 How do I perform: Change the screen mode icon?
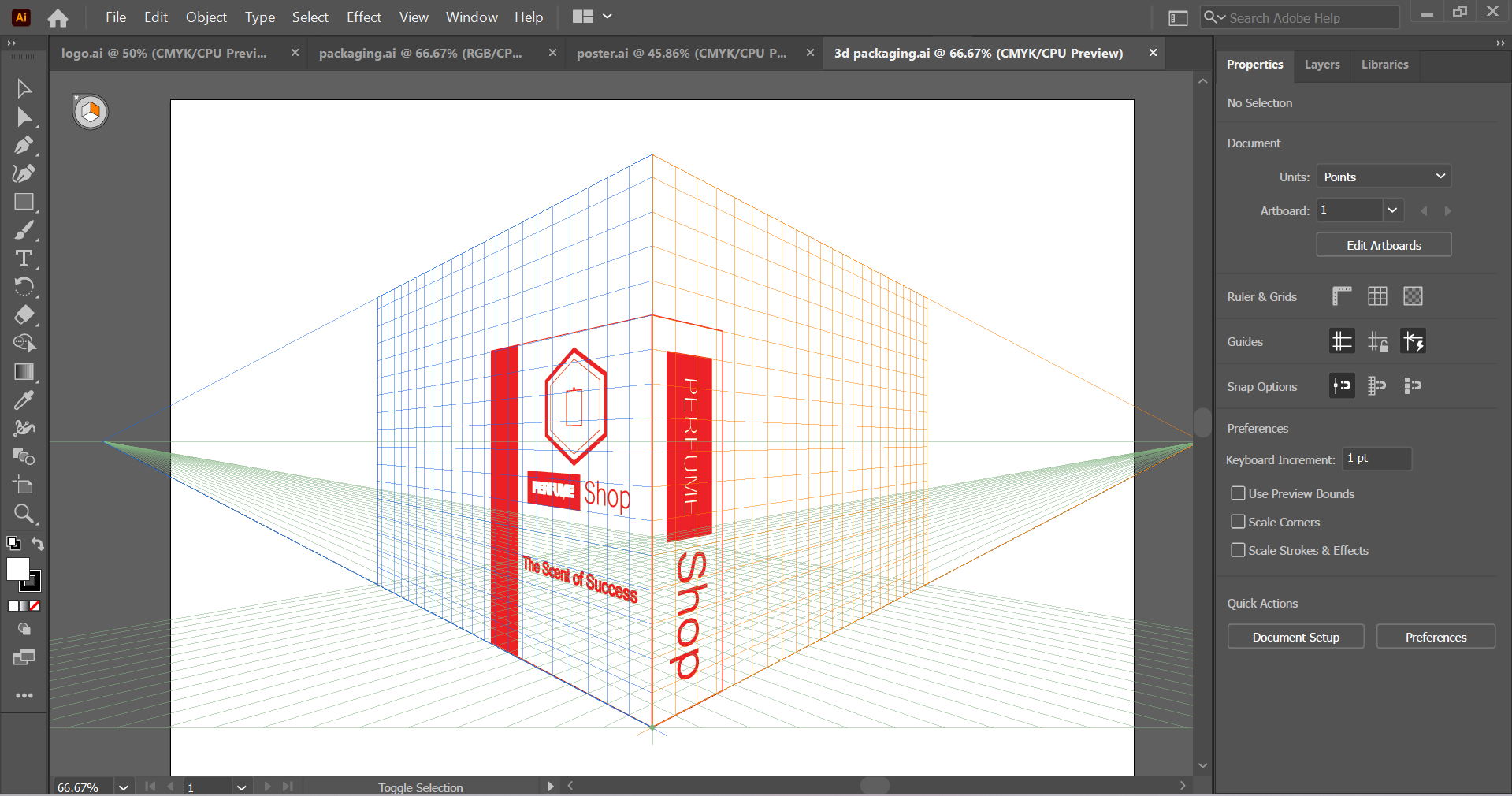(x=24, y=658)
